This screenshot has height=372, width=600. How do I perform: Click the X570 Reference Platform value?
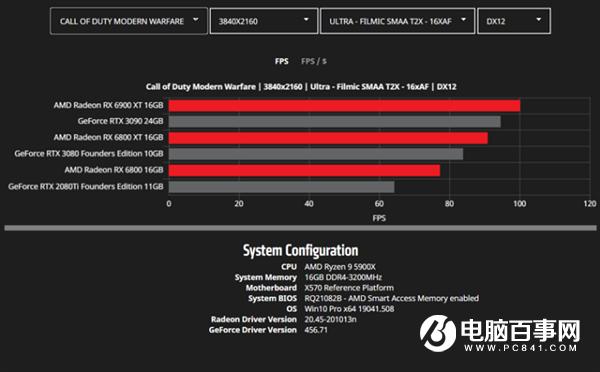(x=349, y=288)
